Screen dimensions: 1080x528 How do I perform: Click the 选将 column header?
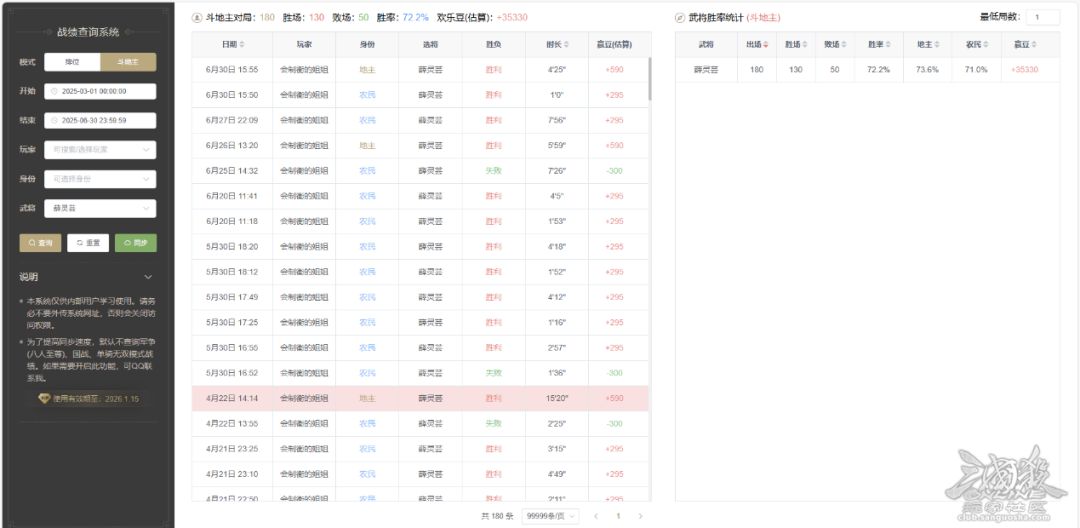(430, 45)
